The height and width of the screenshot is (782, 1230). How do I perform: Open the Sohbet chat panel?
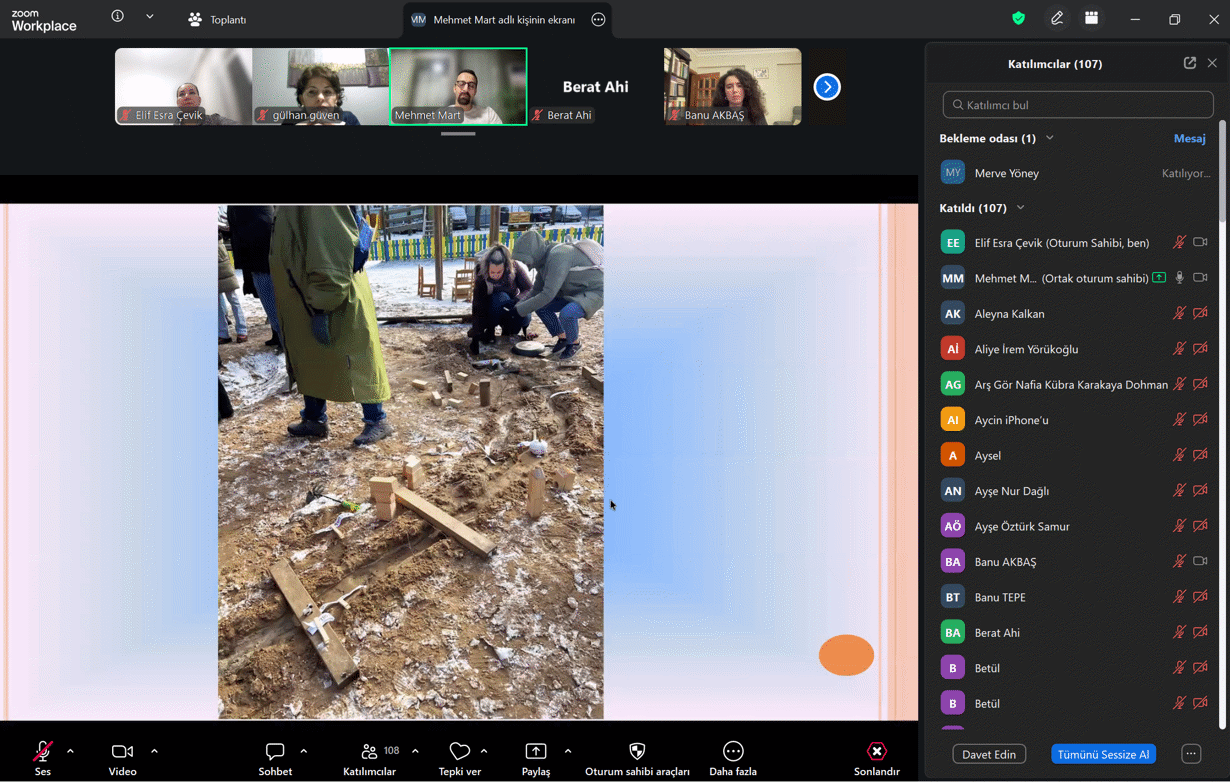tap(275, 752)
